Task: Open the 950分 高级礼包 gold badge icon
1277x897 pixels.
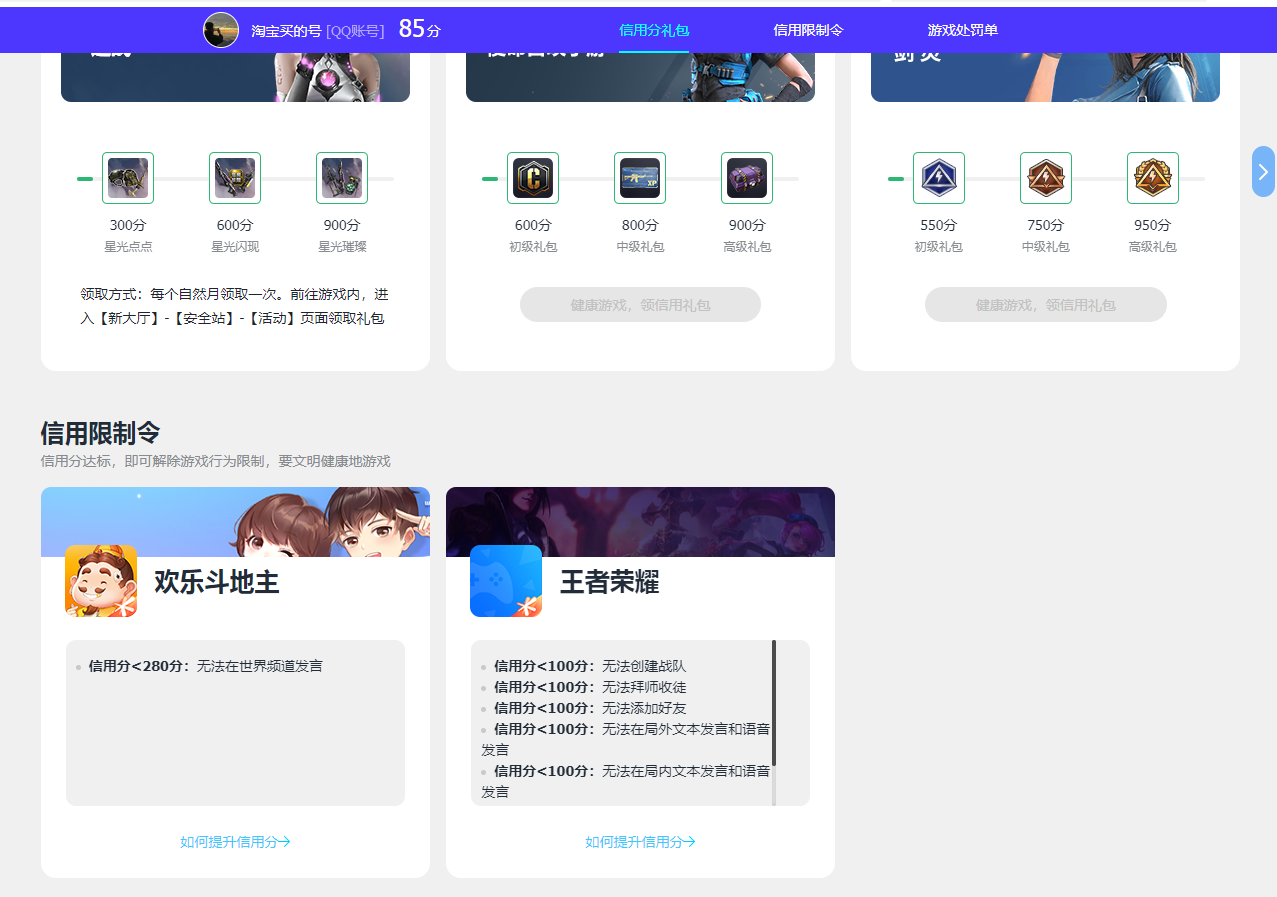Action: pos(1153,178)
